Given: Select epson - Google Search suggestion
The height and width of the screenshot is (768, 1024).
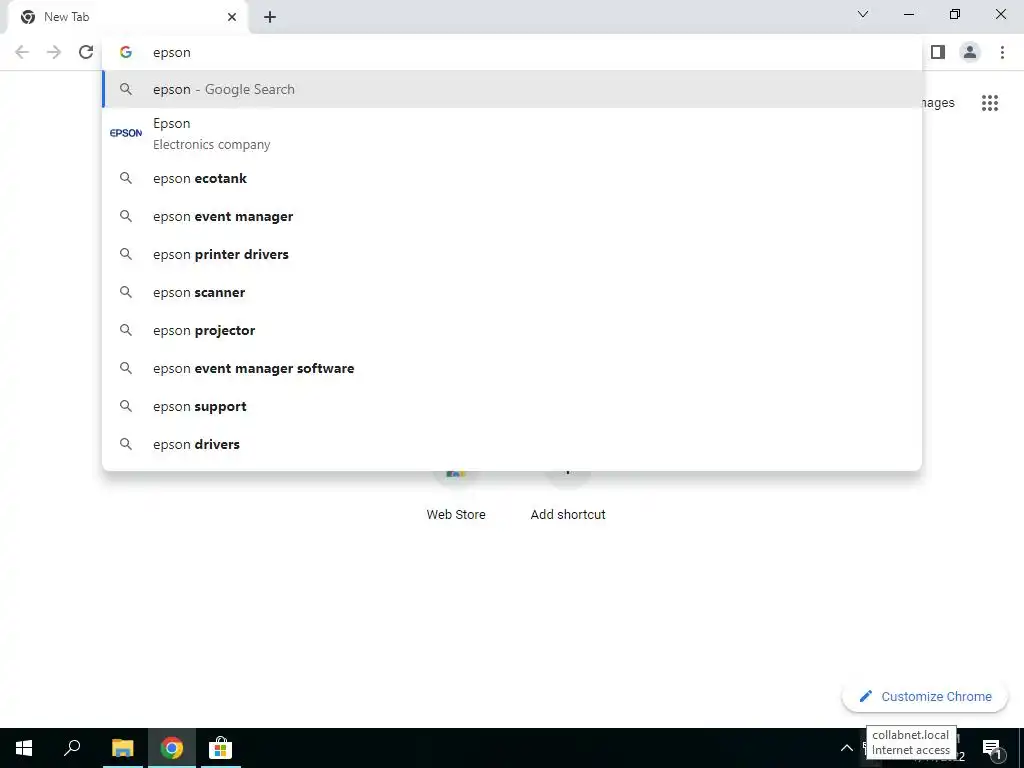Looking at the screenshot, I should pos(512,89).
